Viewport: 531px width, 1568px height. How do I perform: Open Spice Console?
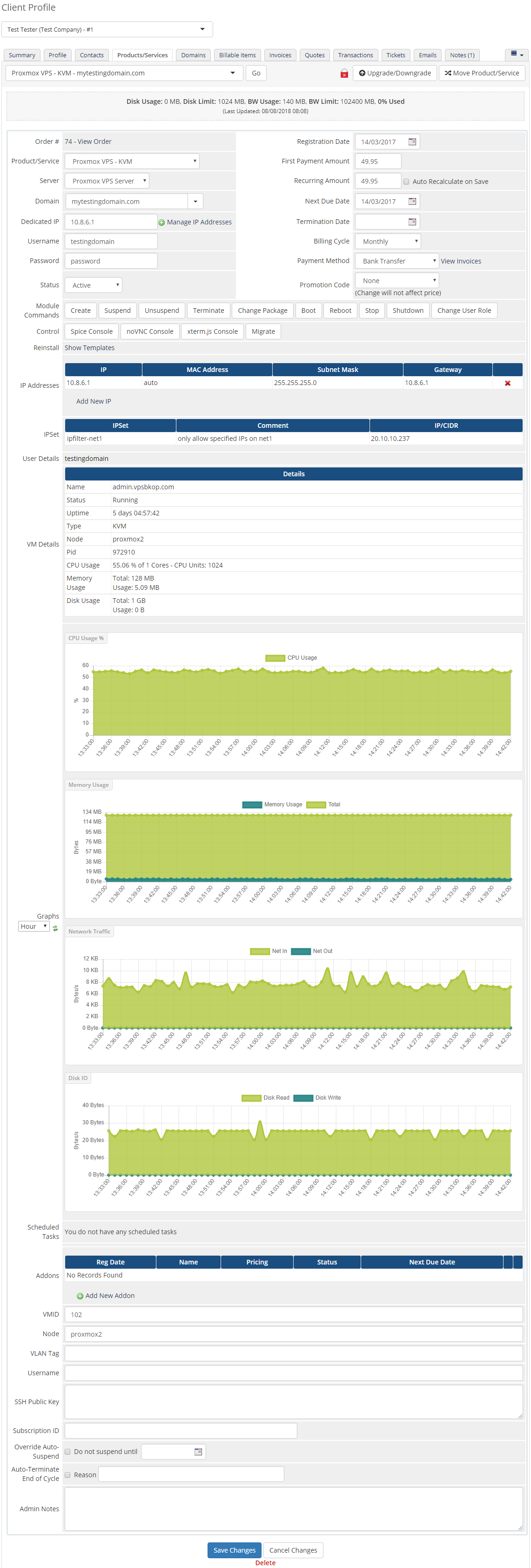click(x=91, y=332)
